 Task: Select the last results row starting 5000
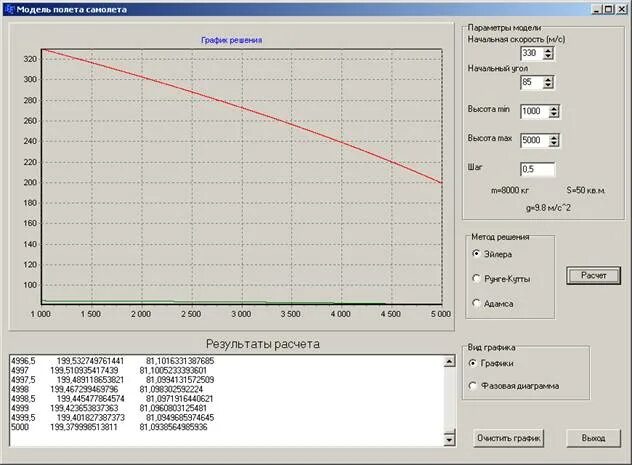[x=109, y=427]
